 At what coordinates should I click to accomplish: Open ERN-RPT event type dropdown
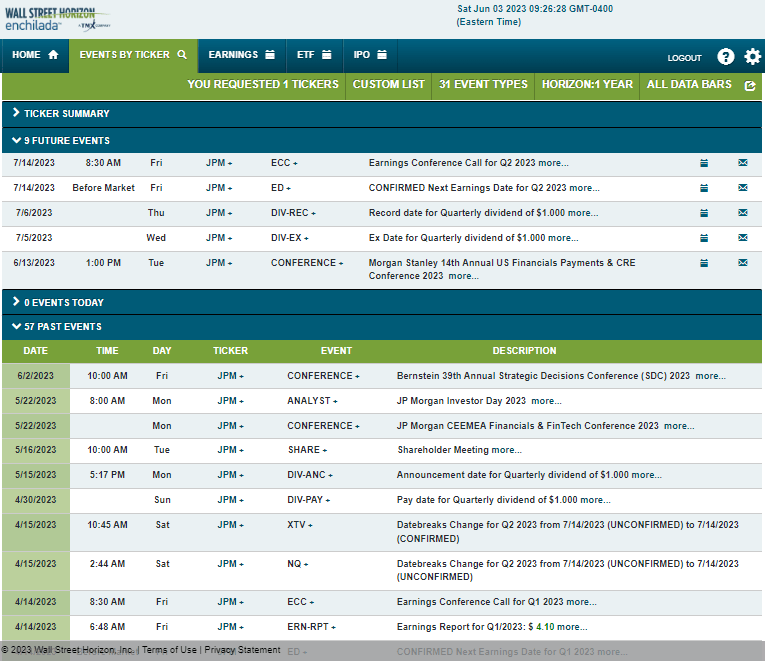click(311, 627)
